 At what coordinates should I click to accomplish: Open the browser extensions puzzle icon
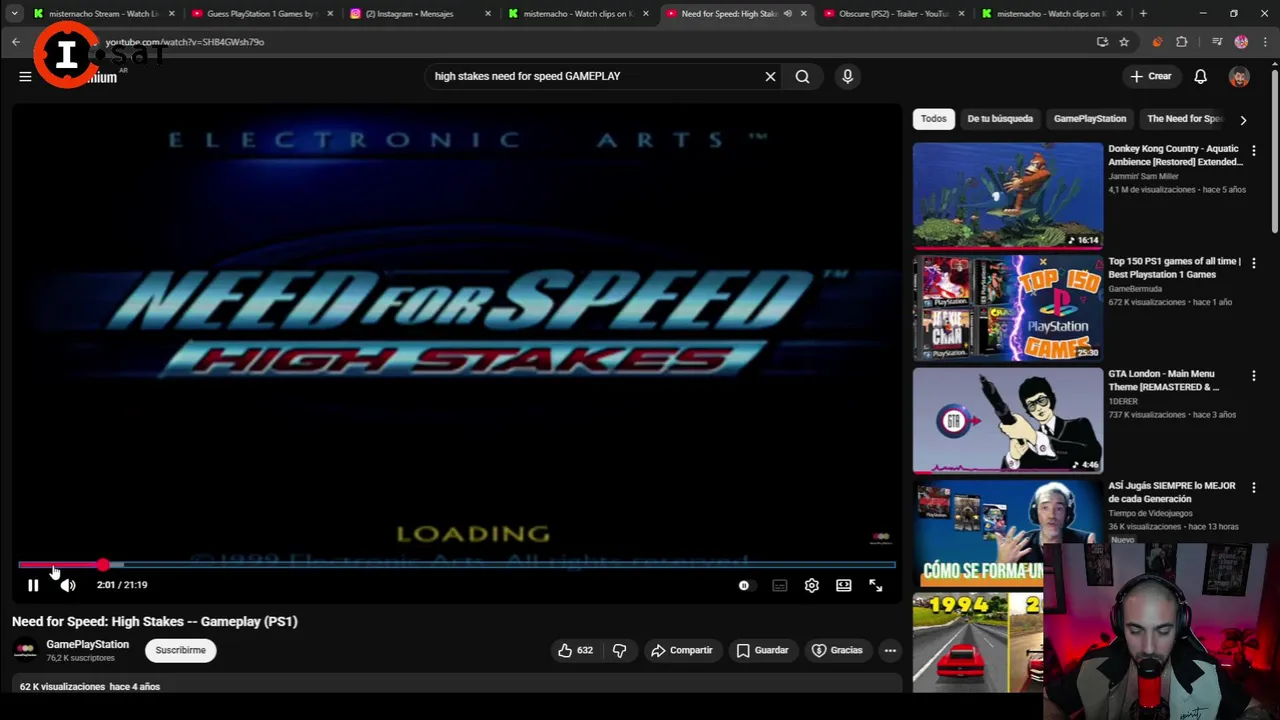coord(1182,42)
